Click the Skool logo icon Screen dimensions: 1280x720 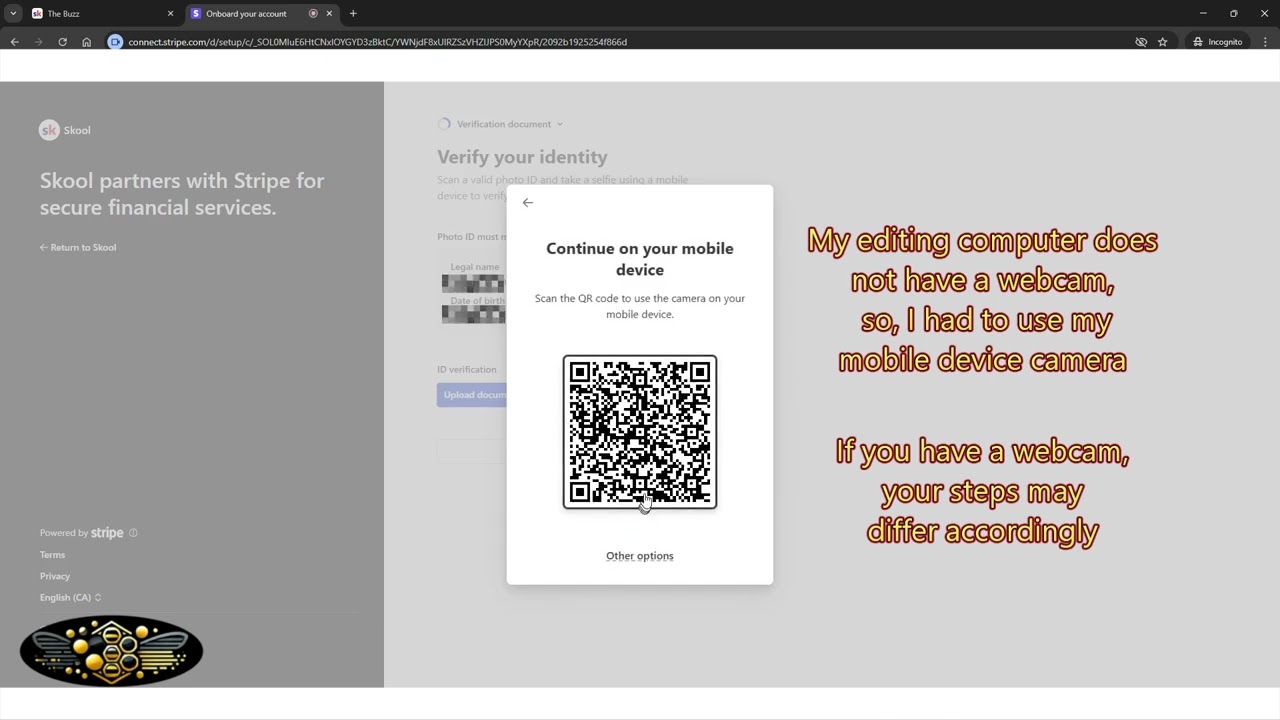tap(49, 130)
